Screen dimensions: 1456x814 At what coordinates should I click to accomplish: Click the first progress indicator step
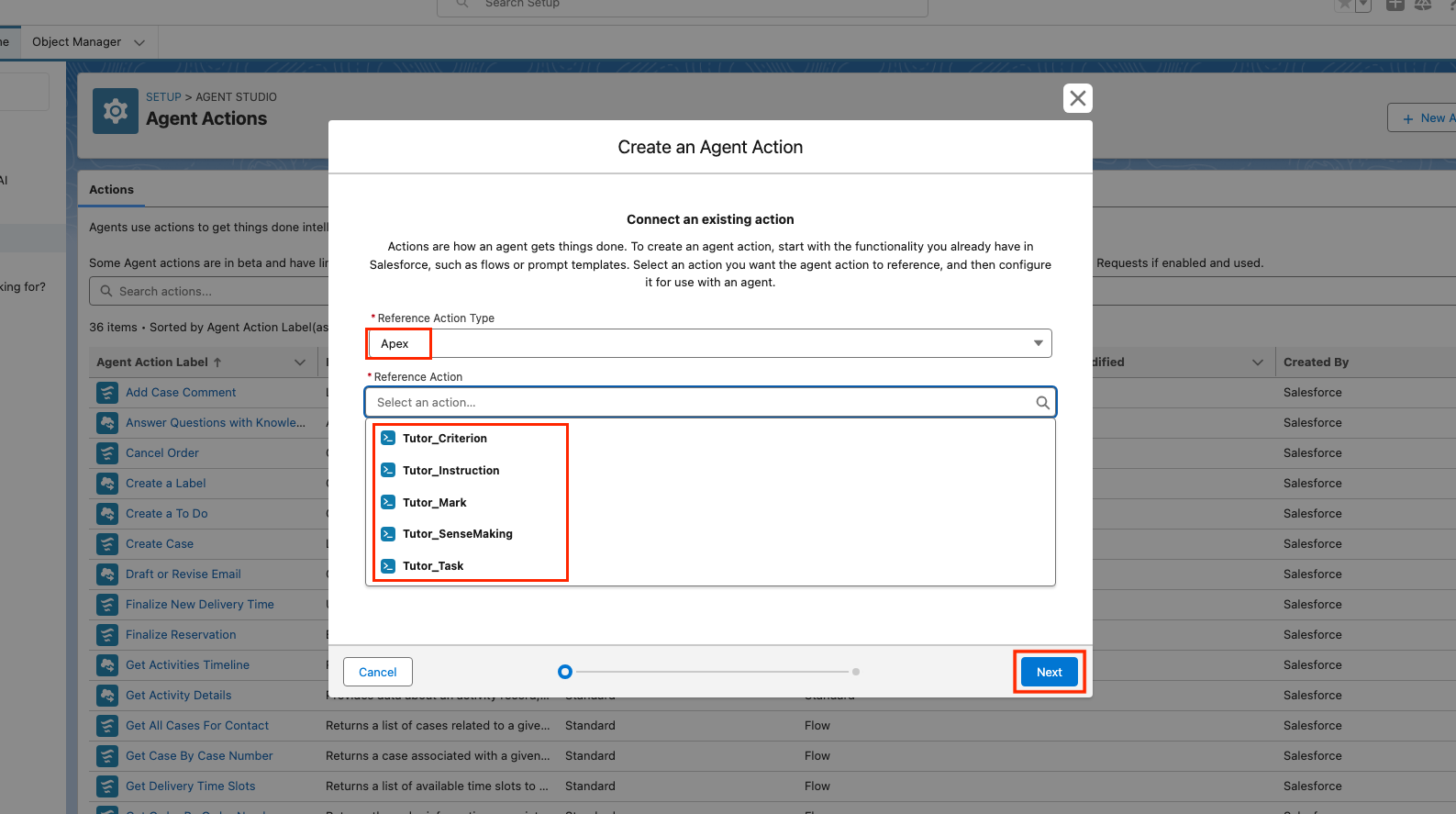coord(565,672)
